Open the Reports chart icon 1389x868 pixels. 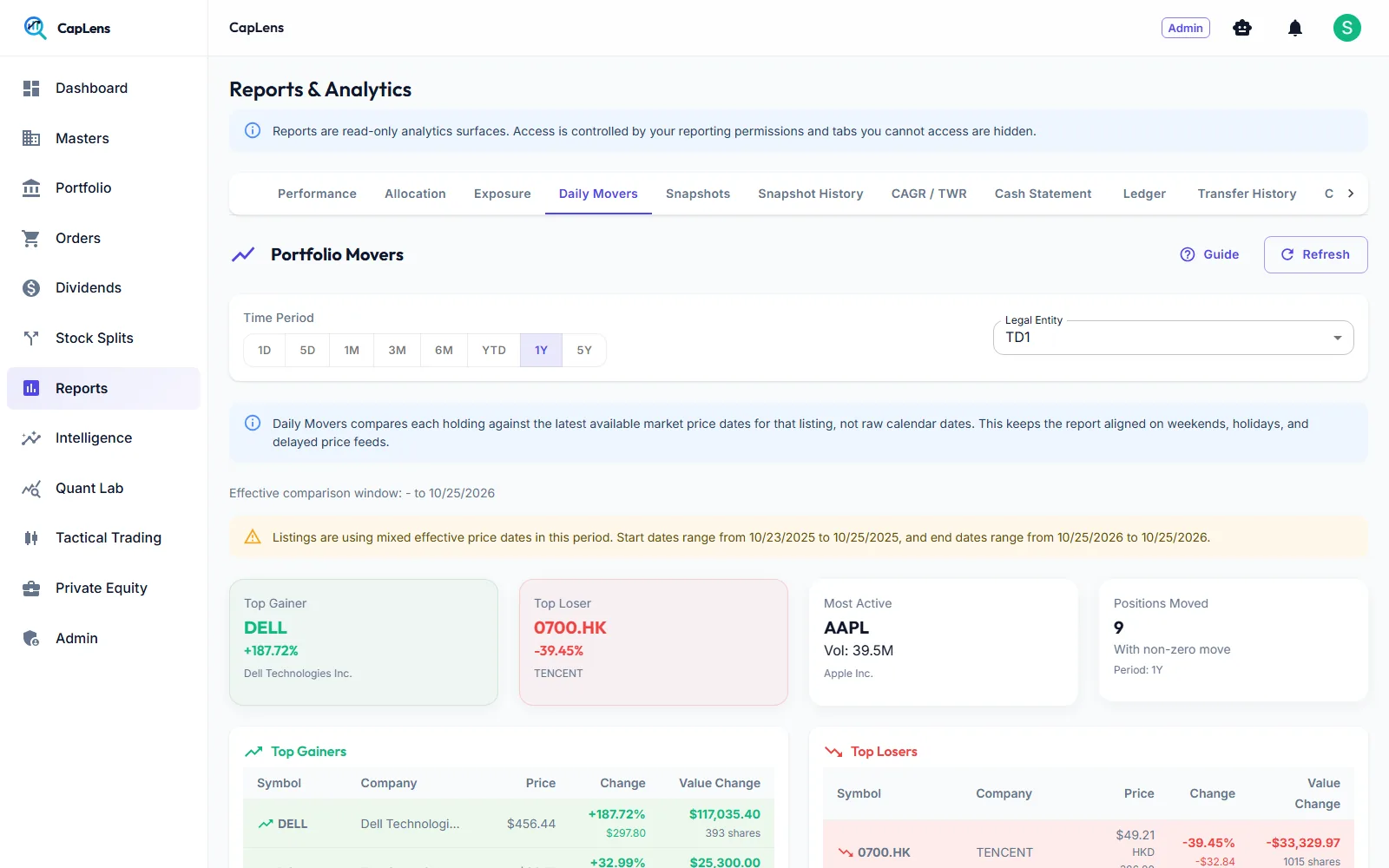click(x=31, y=388)
